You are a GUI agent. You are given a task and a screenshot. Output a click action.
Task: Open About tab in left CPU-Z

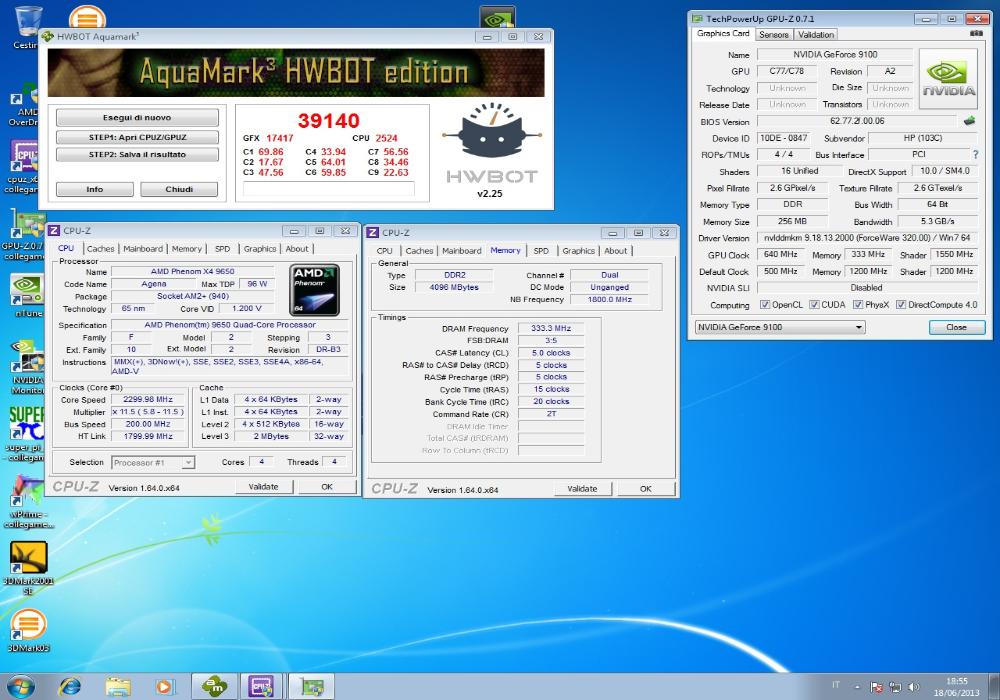pyautogui.click(x=297, y=249)
